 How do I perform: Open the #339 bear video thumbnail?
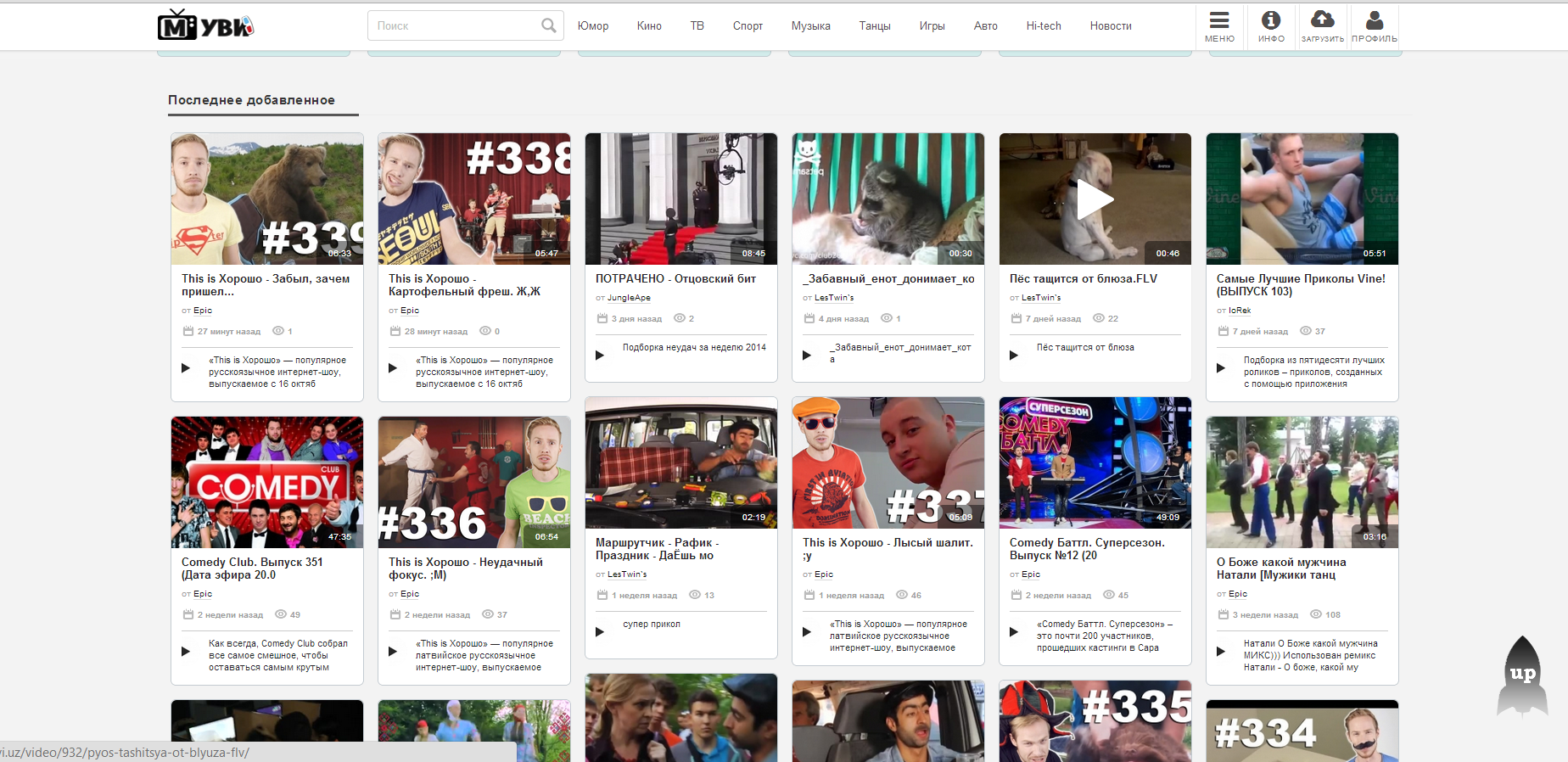tap(267, 199)
